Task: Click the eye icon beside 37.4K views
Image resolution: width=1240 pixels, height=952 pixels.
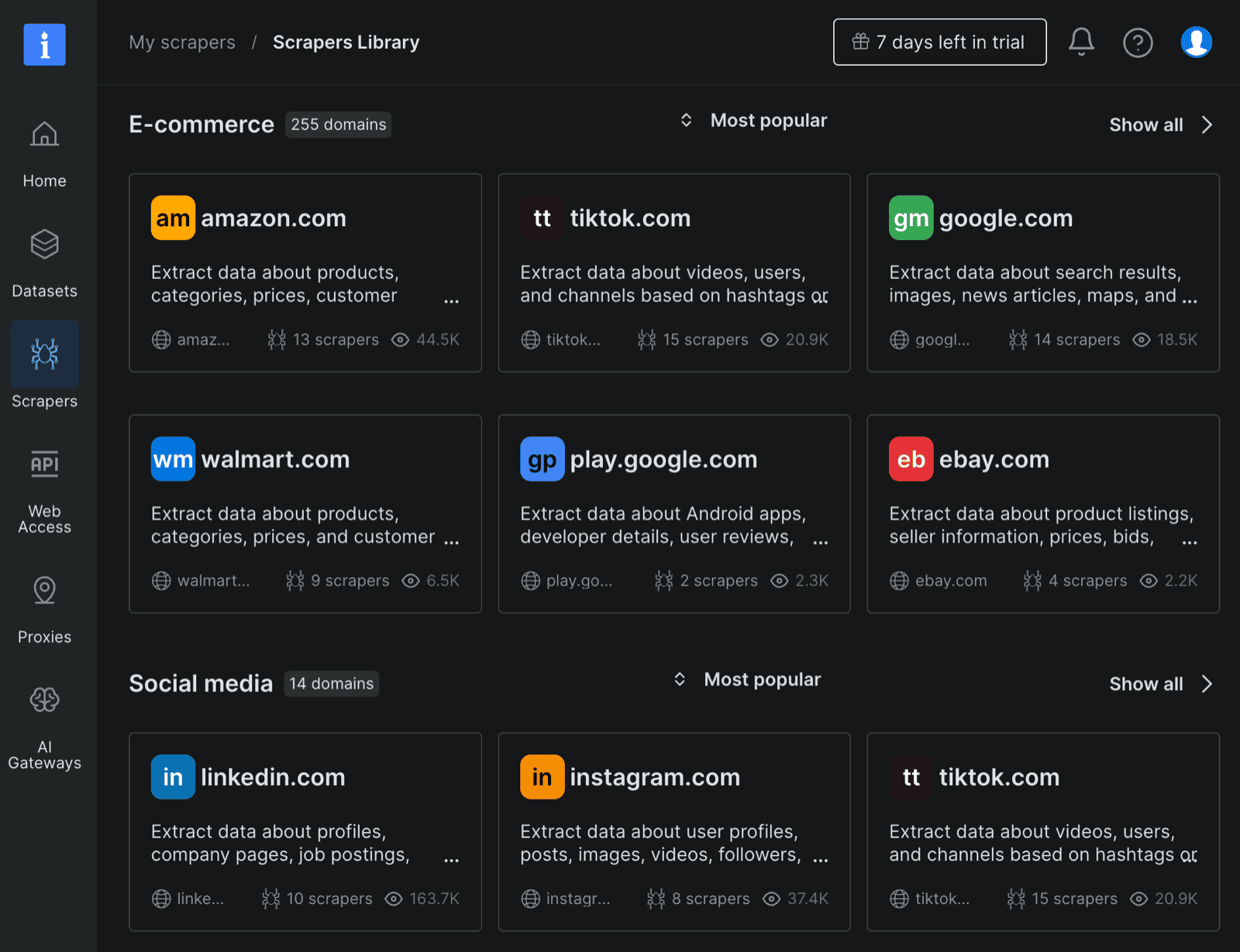Action: 771,899
